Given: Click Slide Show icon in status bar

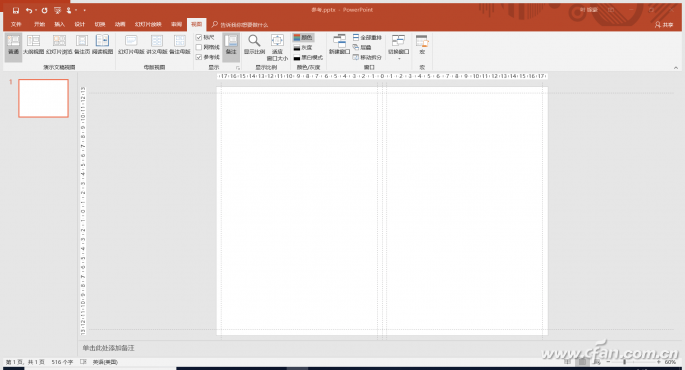Looking at the screenshot, I should [x=597, y=362].
